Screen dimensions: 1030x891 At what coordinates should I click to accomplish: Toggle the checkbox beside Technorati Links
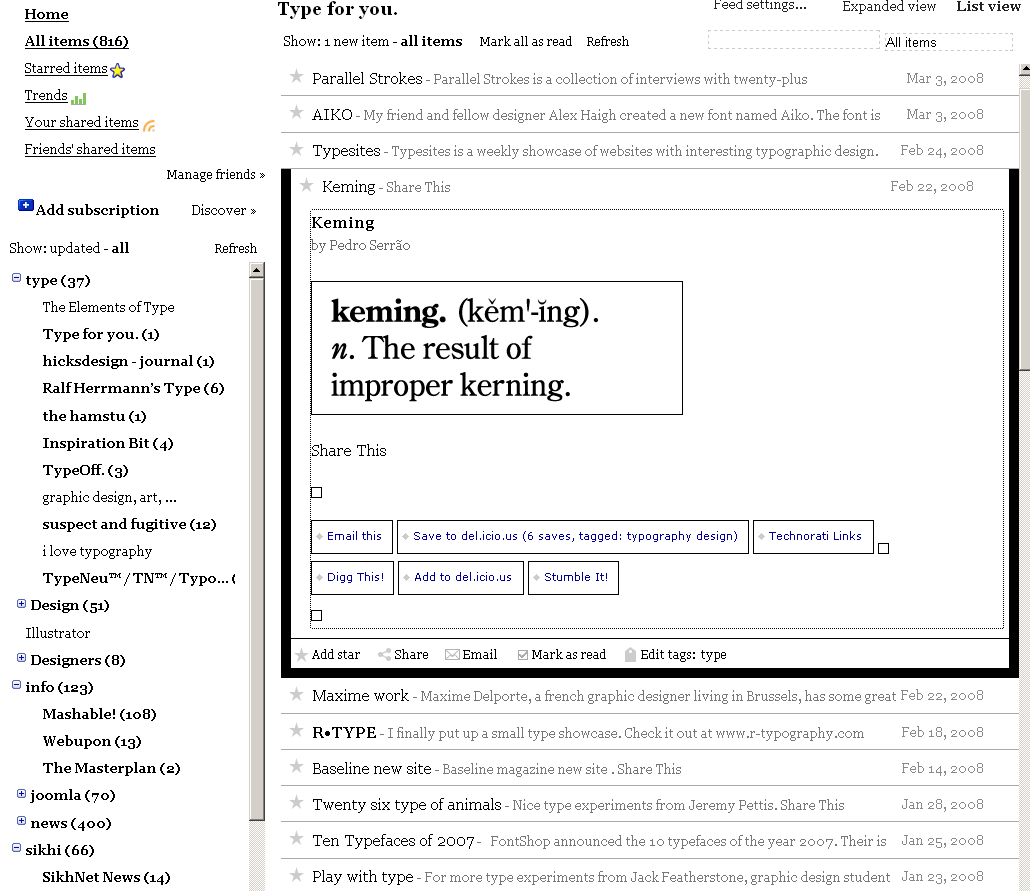click(883, 547)
